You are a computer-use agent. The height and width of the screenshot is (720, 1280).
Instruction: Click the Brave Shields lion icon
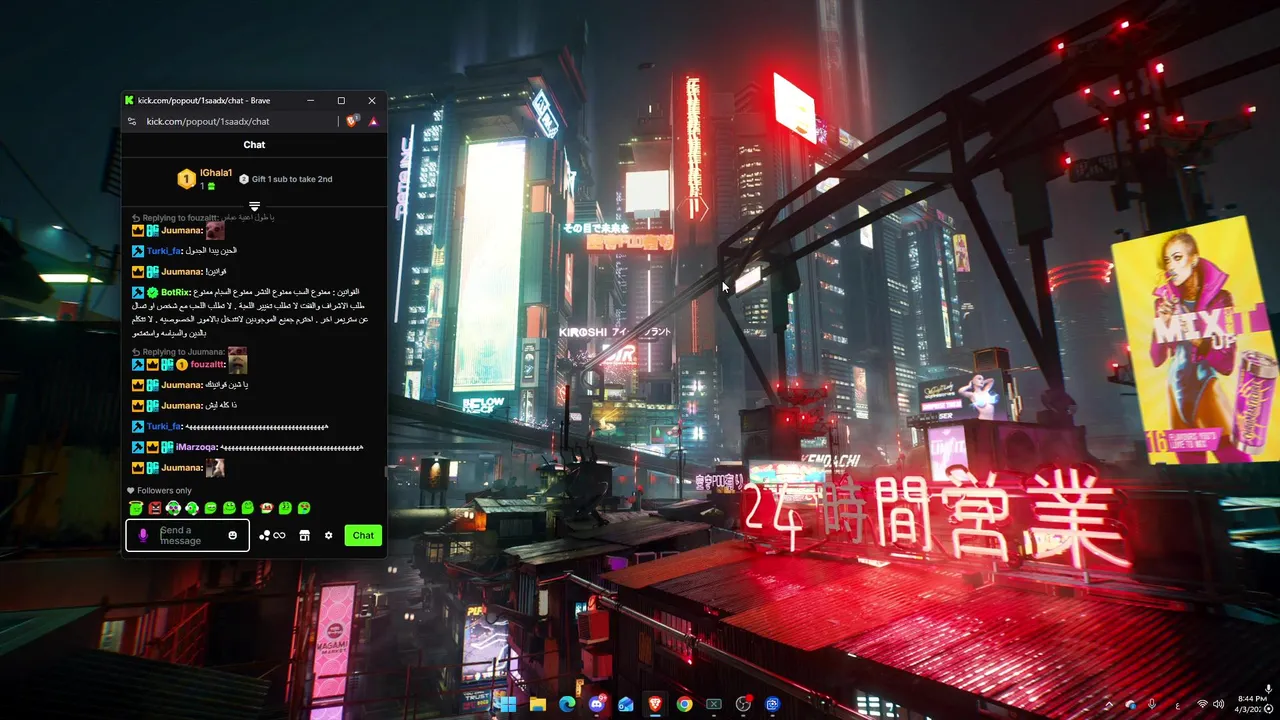click(x=352, y=121)
